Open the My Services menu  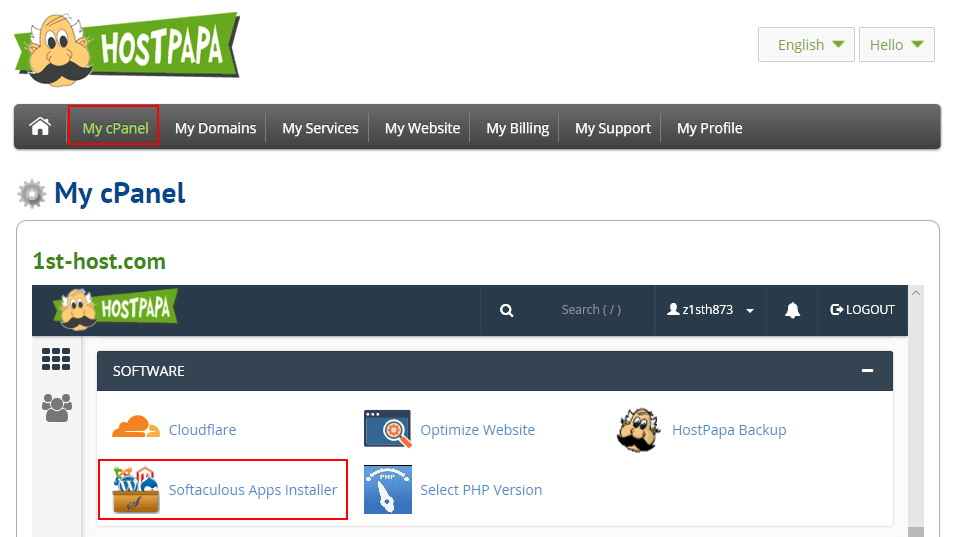click(320, 128)
